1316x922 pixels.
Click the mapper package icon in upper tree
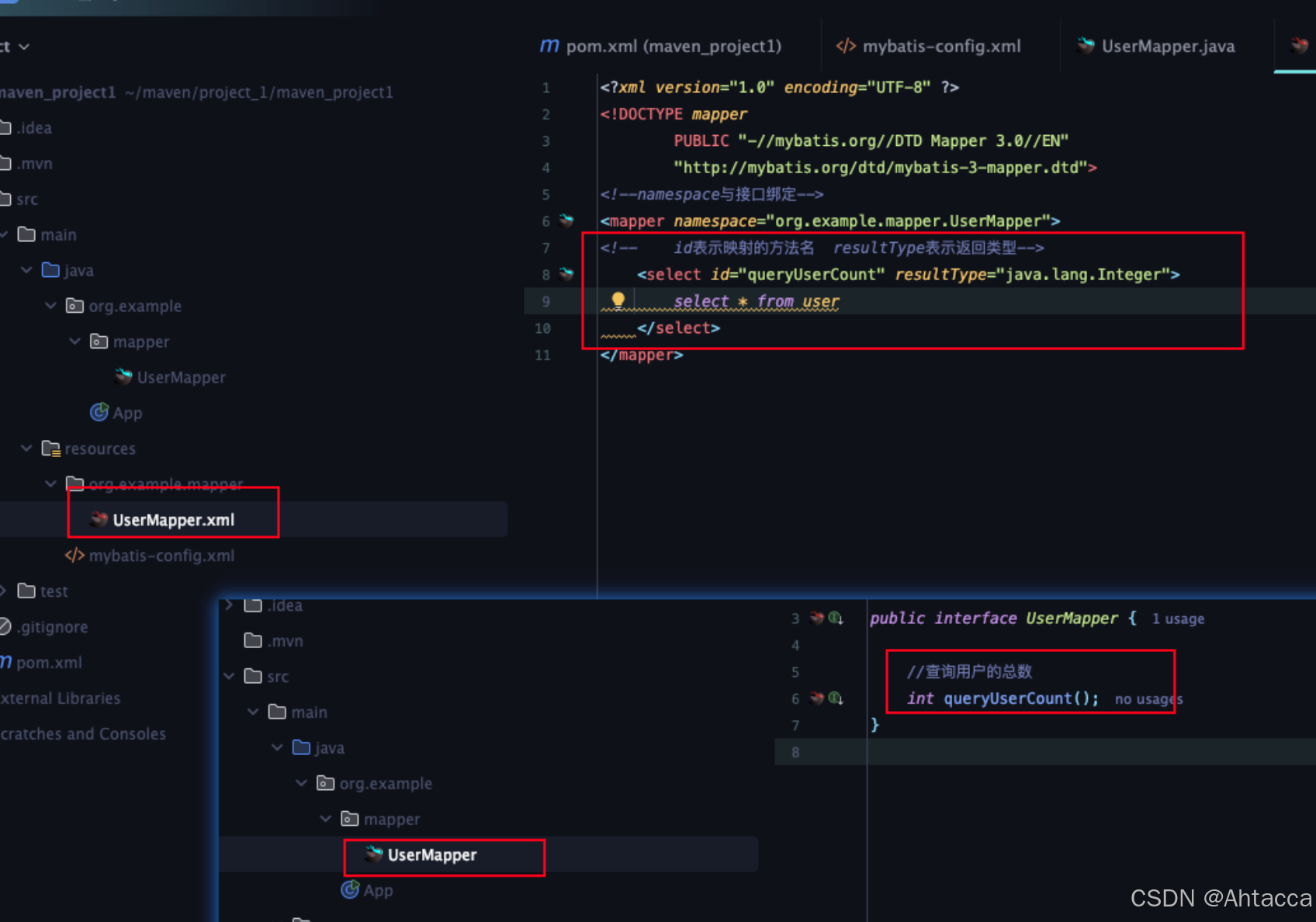[99, 341]
